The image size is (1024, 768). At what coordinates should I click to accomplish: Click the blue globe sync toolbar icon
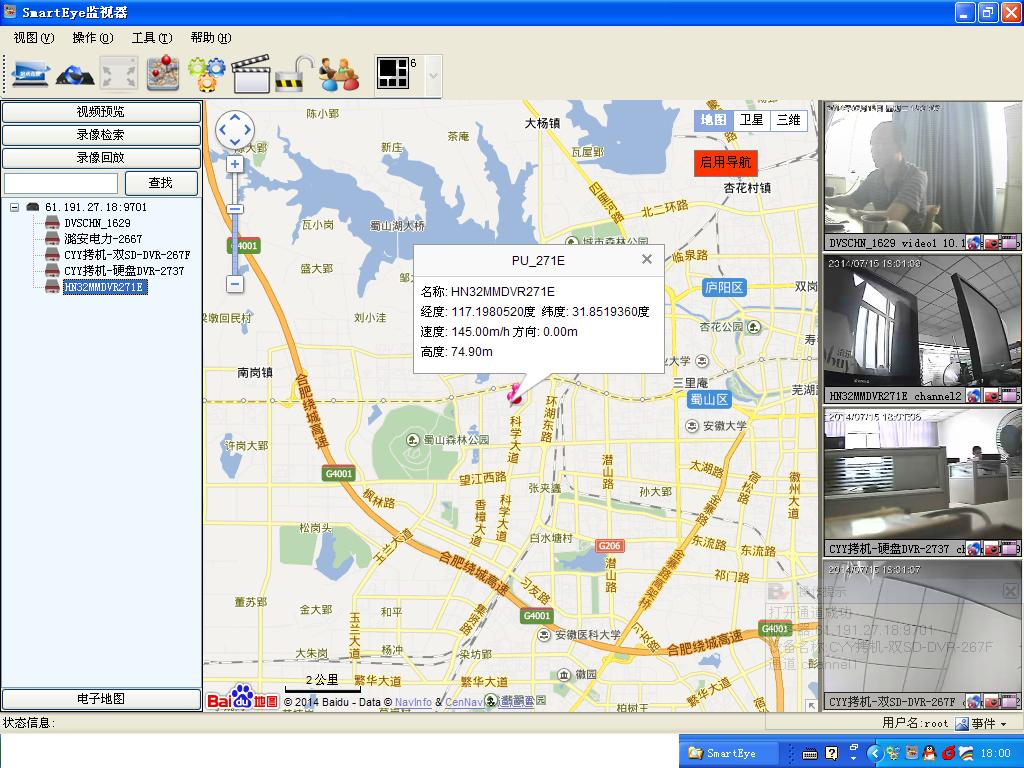pyautogui.click(x=75, y=74)
